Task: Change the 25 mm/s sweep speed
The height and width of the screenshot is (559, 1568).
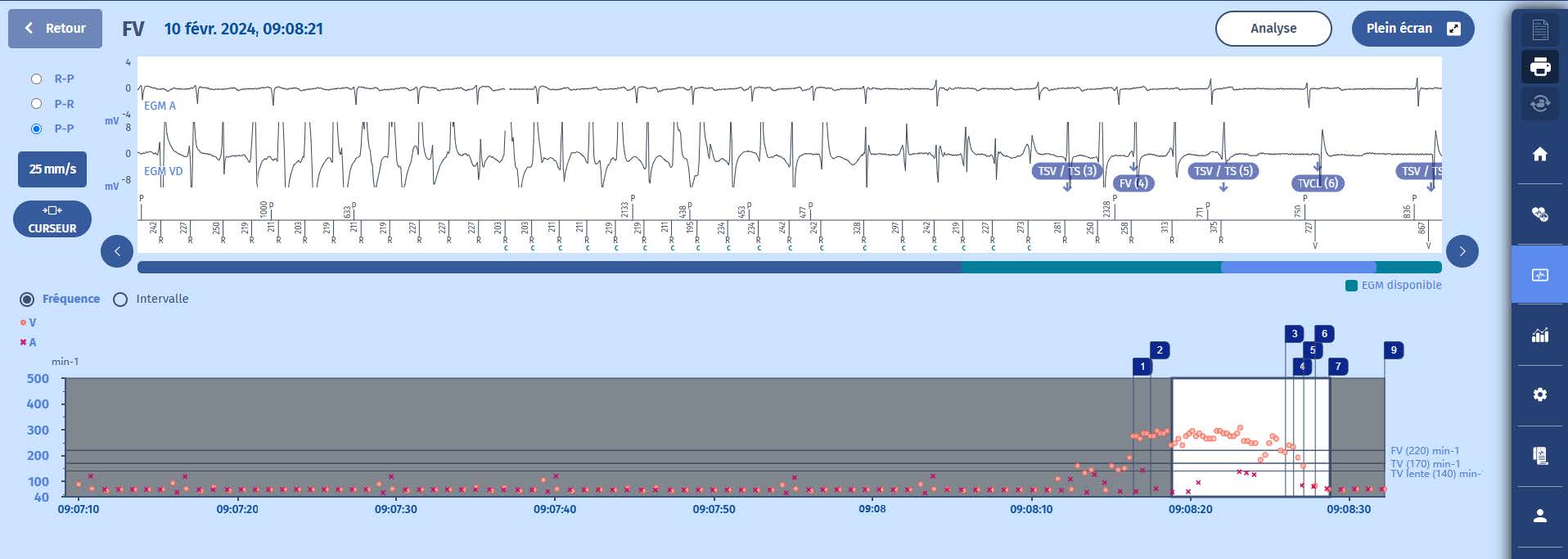Action: pos(52,169)
